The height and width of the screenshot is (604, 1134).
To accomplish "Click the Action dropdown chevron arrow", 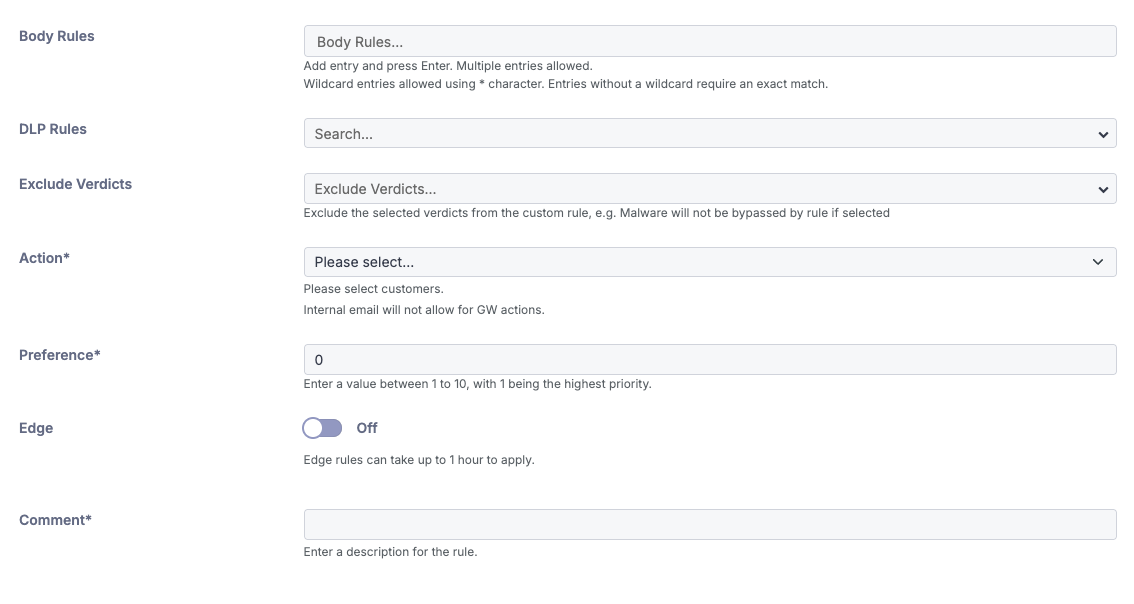I will pyautogui.click(x=1100, y=262).
